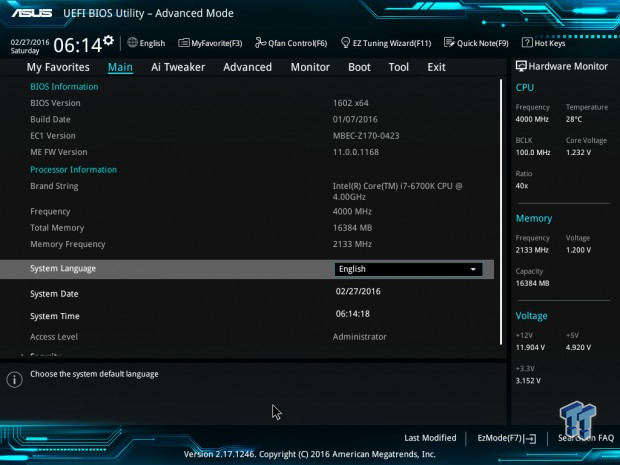This screenshot has height=465, width=620.
Task: Click the Core Voltage reading 1.232 V
Action: 578,152
